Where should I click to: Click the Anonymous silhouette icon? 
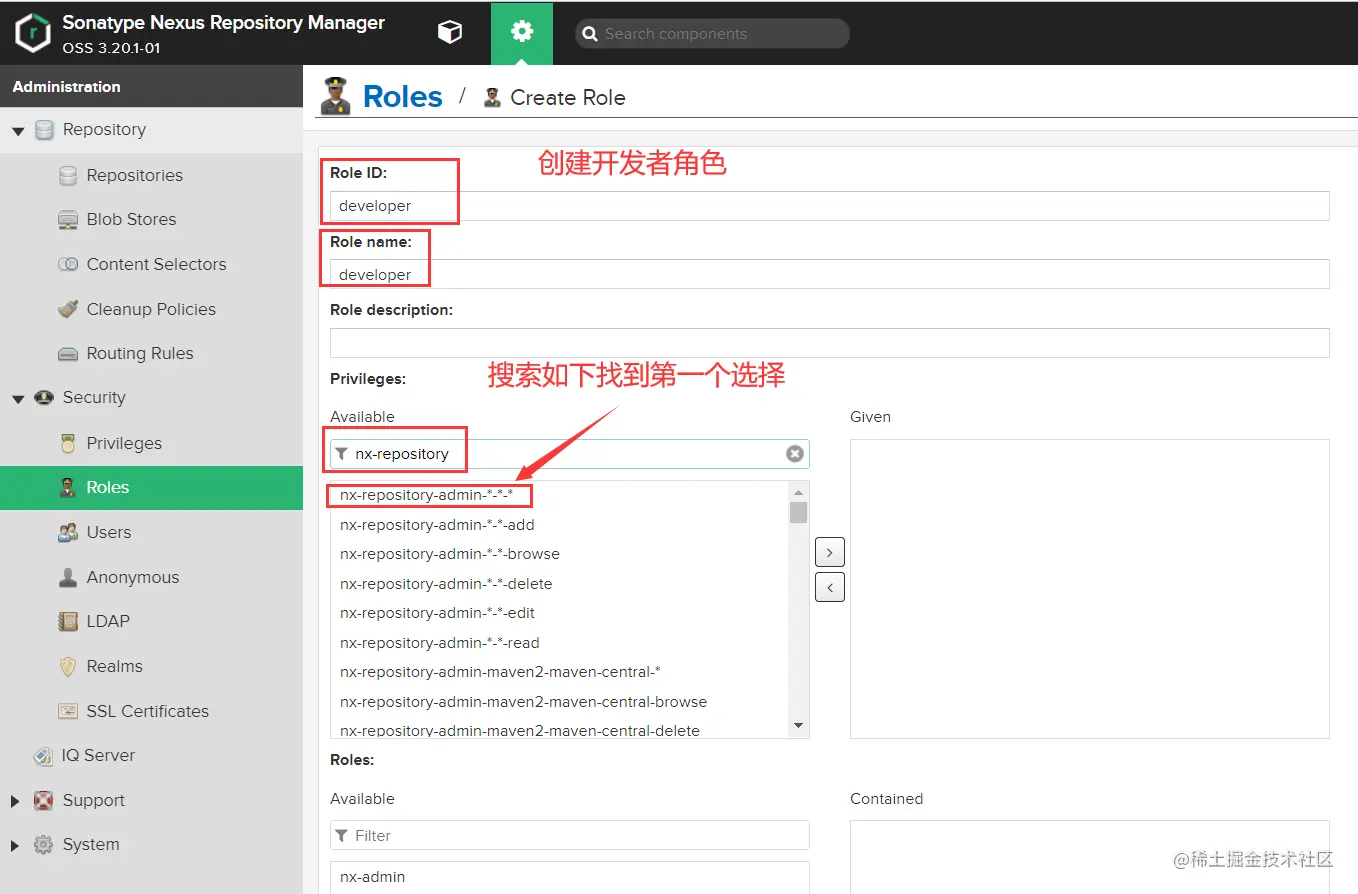coord(68,577)
